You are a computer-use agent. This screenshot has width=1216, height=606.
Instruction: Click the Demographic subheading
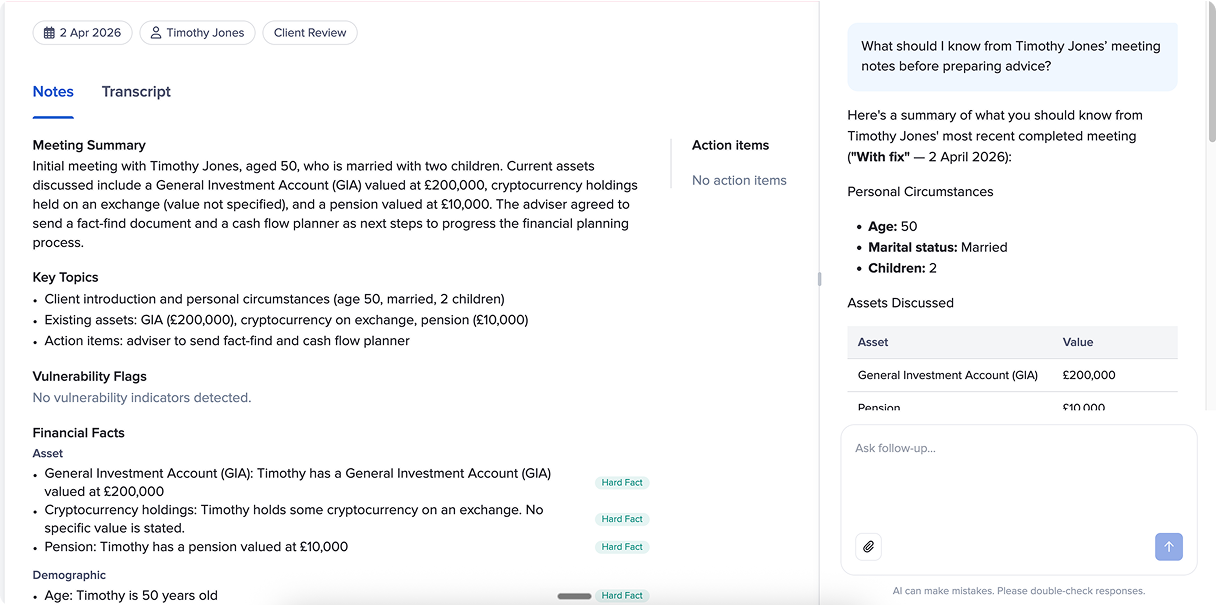click(69, 575)
